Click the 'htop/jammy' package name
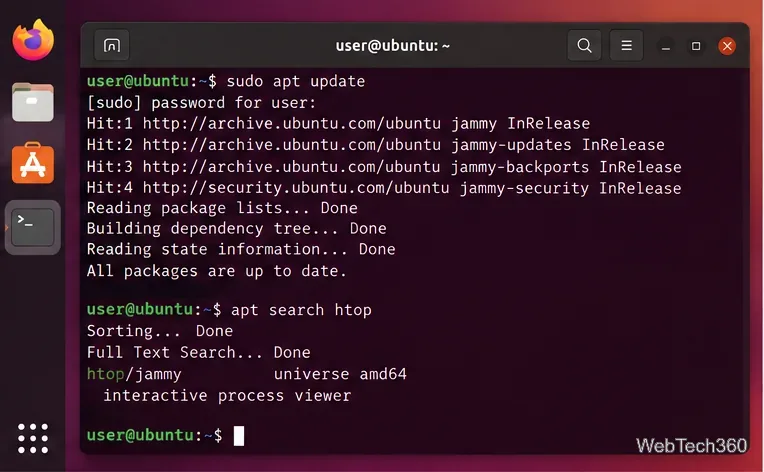This screenshot has width=764, height=472. [x=134, y=374]
